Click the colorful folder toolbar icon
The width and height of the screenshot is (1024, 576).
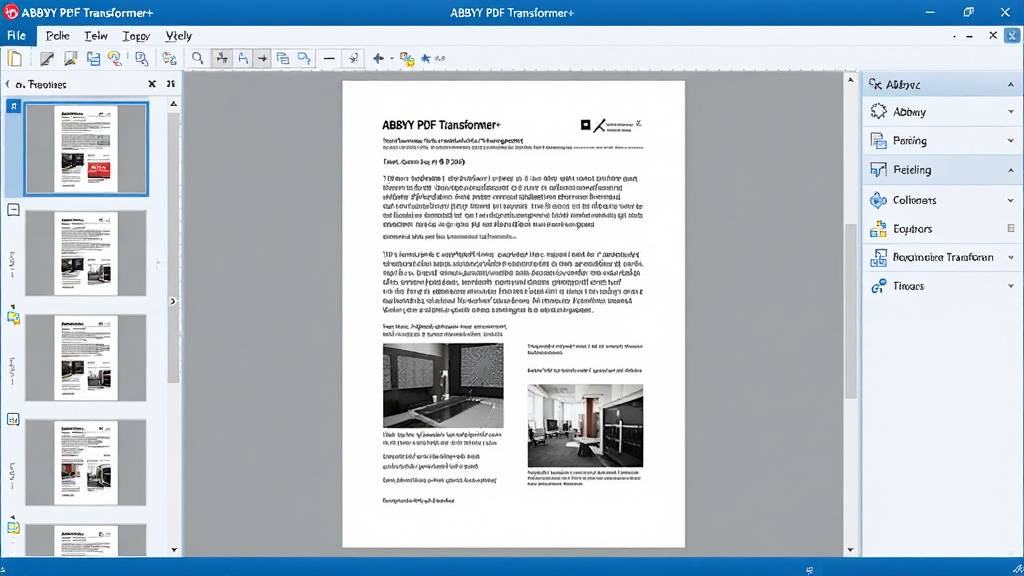click(407, 59)
